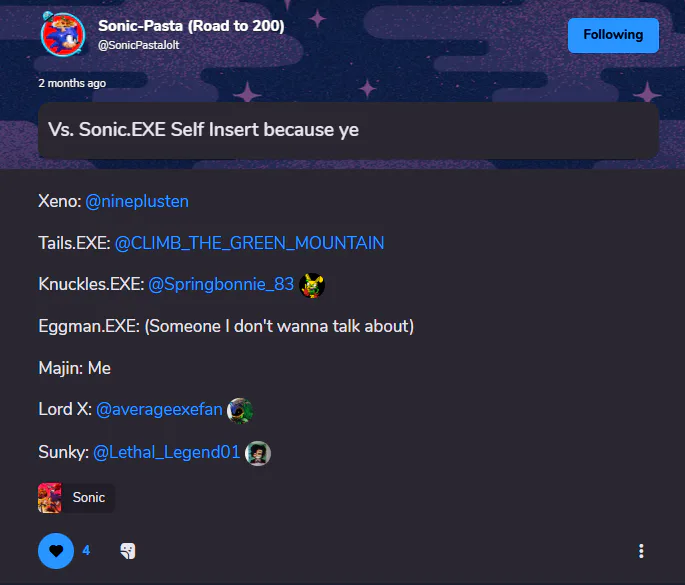Open the Sonic community tag
The height and width of the screenshot is (585, 685).
point(76,498)
